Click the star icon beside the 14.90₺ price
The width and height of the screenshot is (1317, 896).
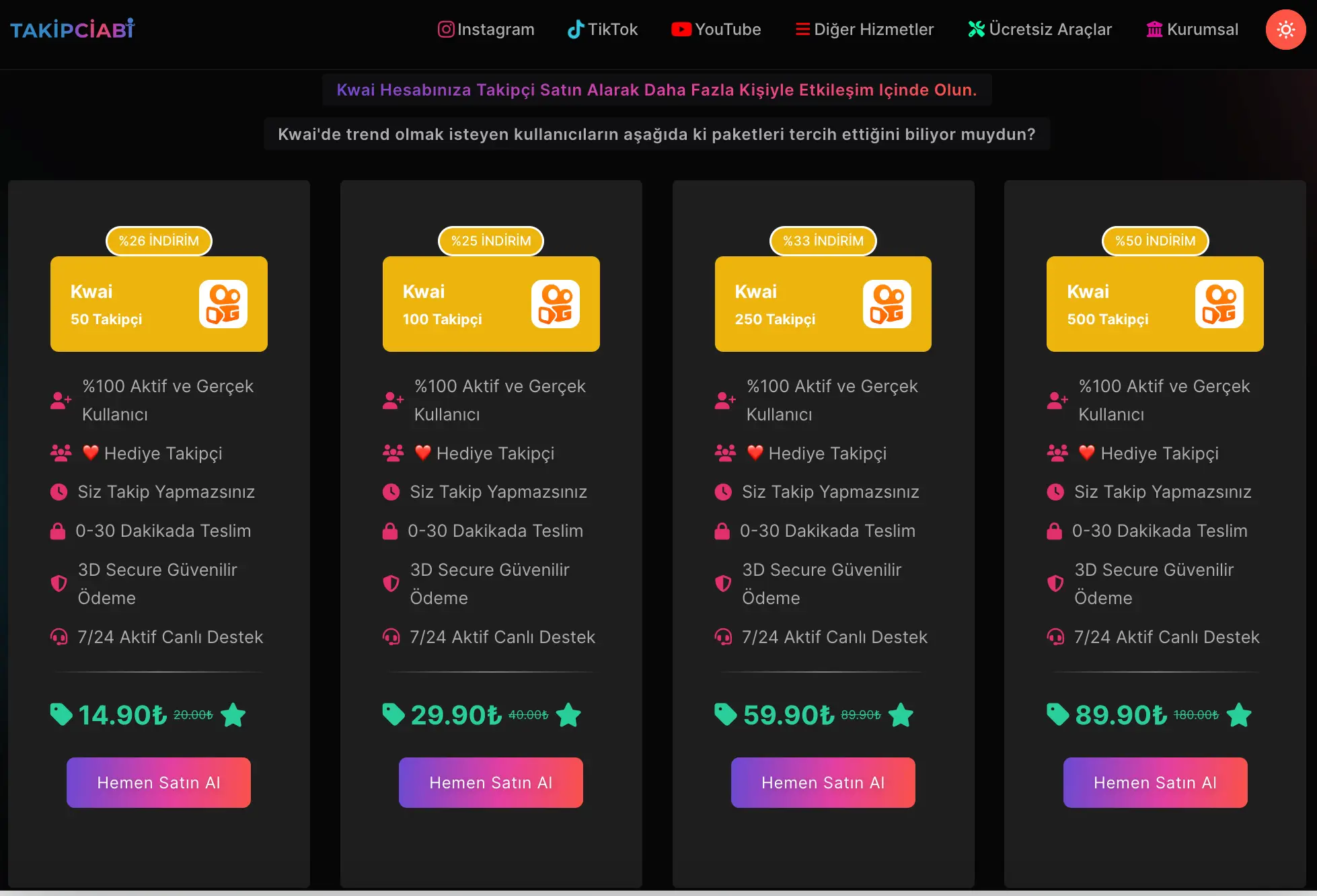coord(233,714)
